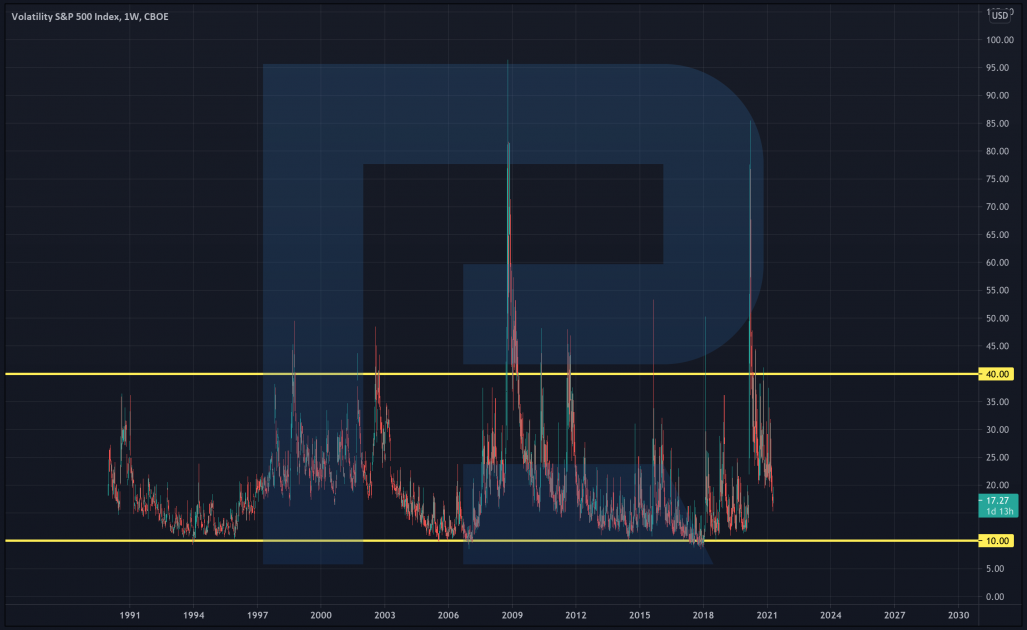Click the 85.00 price axis label
1027x630 pixels.
click(x=998, y=123)
